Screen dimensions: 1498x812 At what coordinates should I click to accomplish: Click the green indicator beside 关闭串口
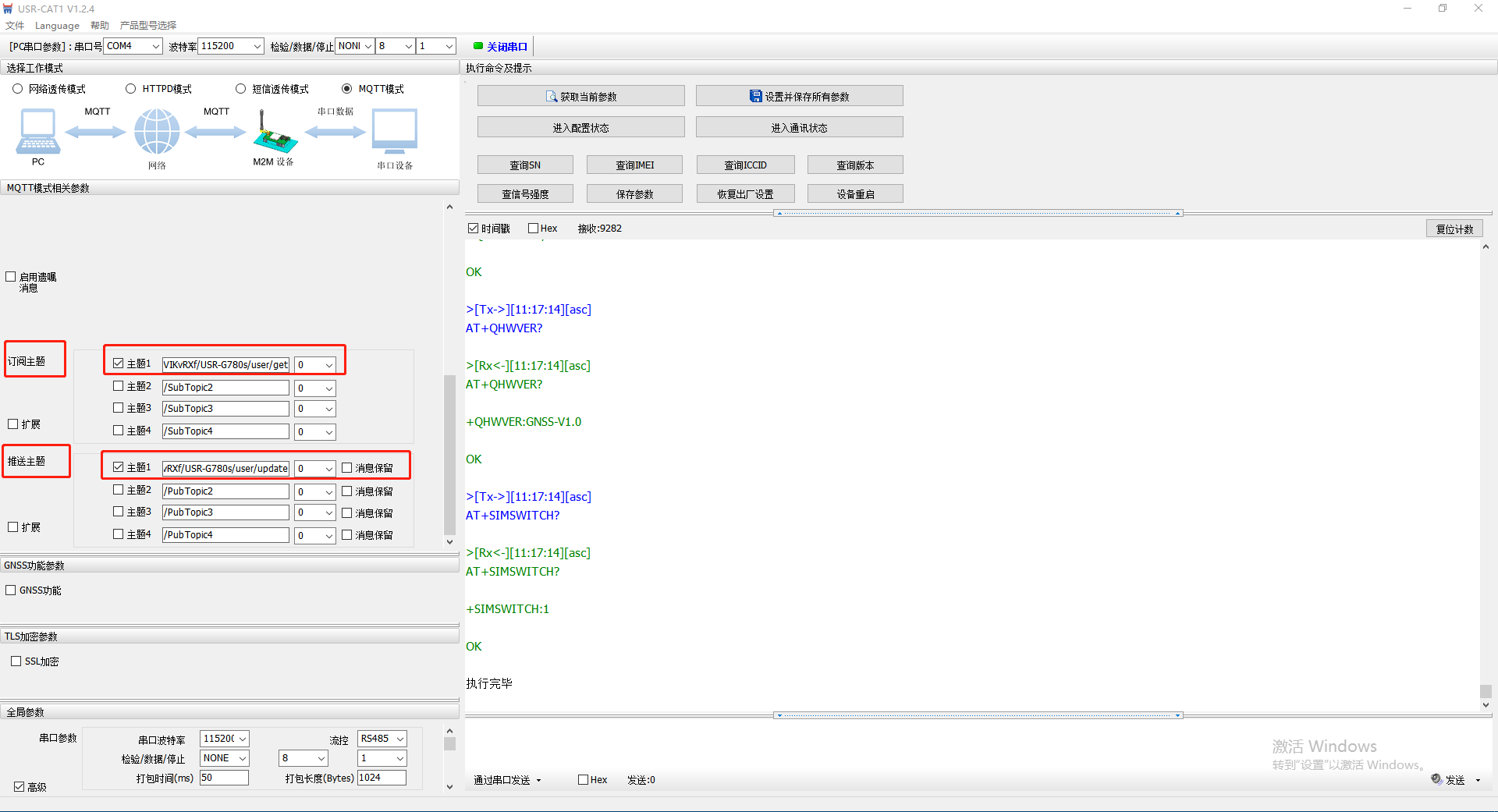pos(478,46)
